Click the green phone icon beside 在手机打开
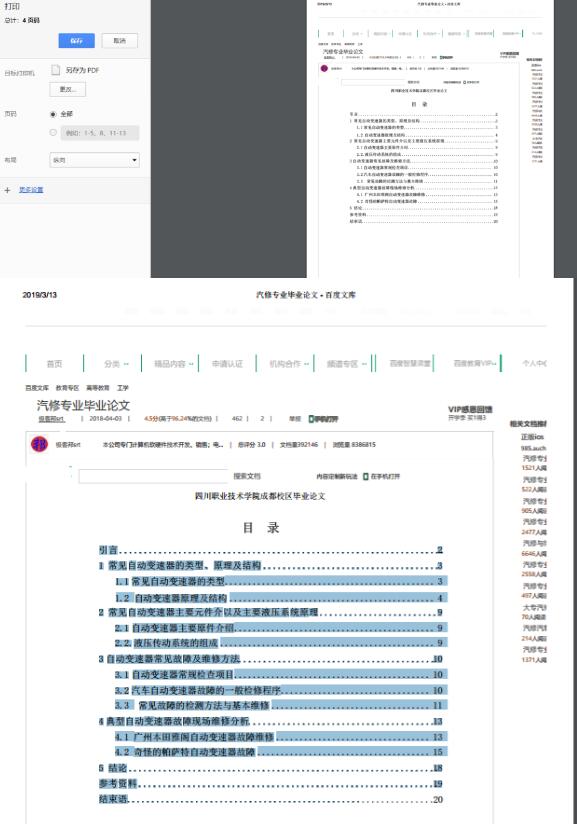This screenshot has width=577, height=824. click(366, 477)
